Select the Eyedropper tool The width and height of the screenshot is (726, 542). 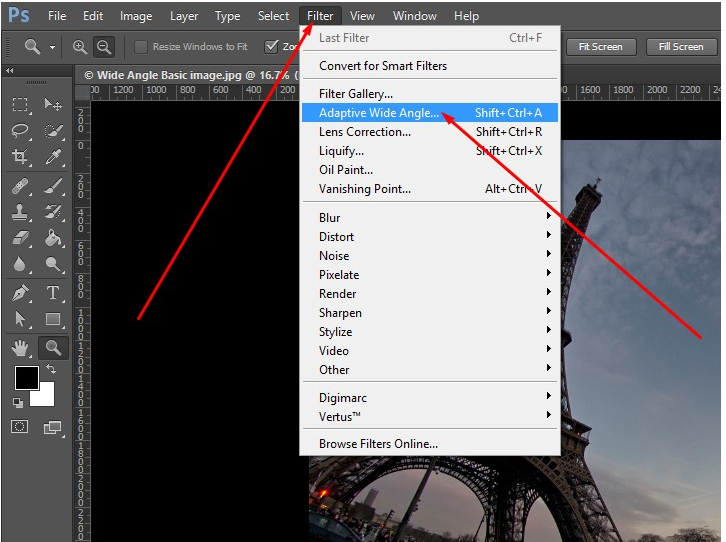click(x=53, y=156)
